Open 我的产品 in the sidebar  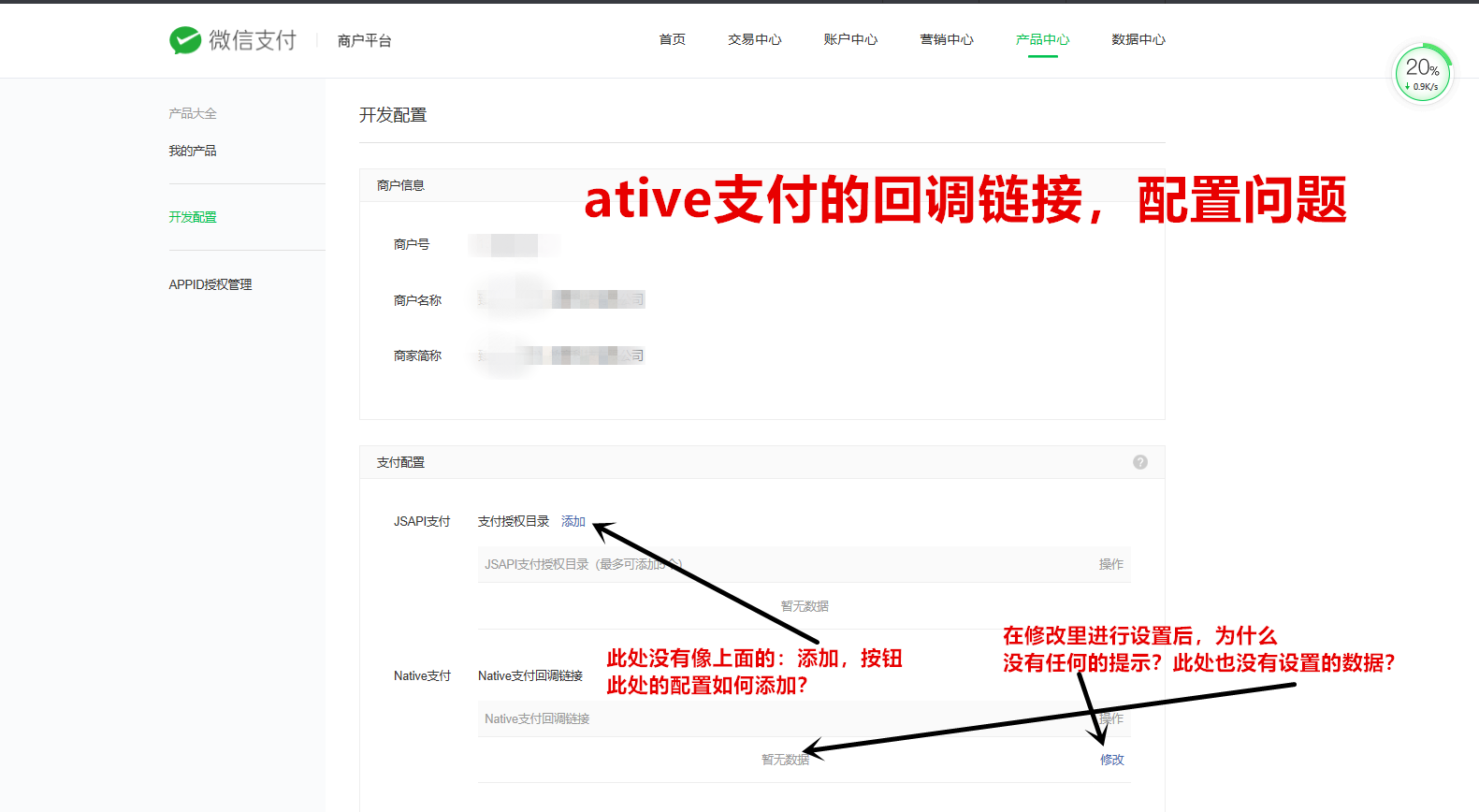click(x=193, y=151)
